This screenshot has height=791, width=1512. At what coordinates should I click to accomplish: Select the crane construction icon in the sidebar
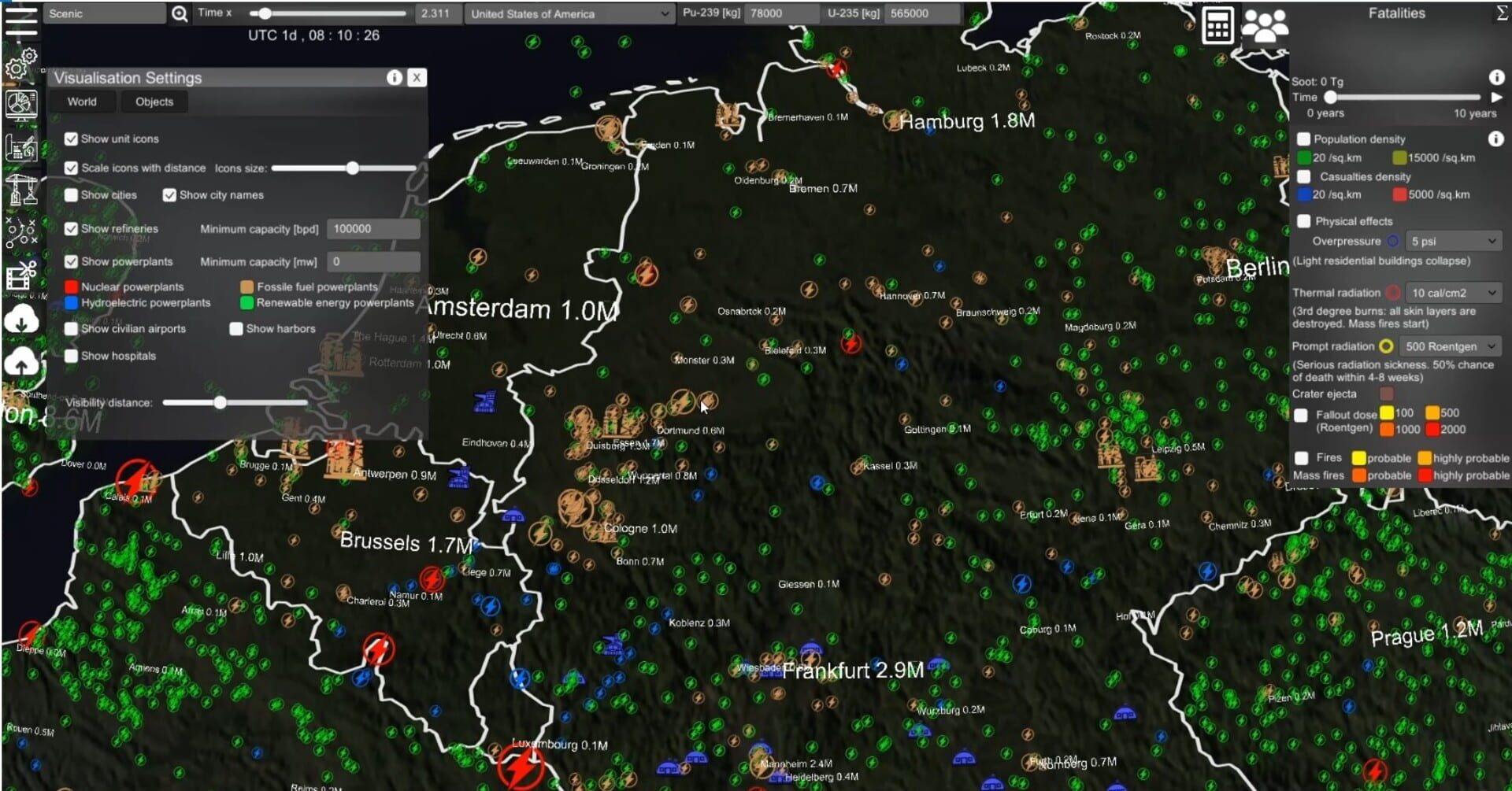pyautogui.click(x=24, y=189)
